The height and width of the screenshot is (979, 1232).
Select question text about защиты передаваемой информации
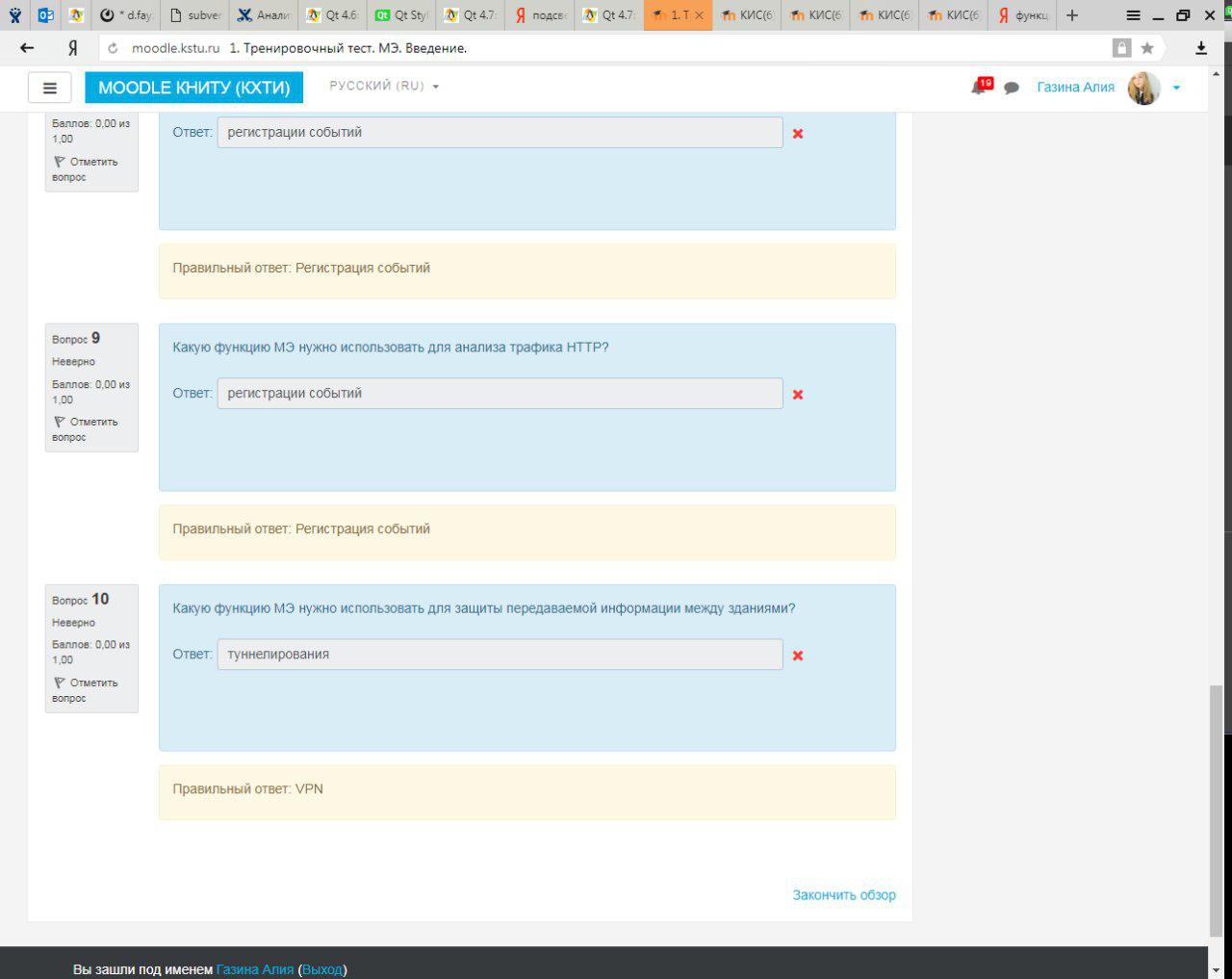[x=484, y=607]
